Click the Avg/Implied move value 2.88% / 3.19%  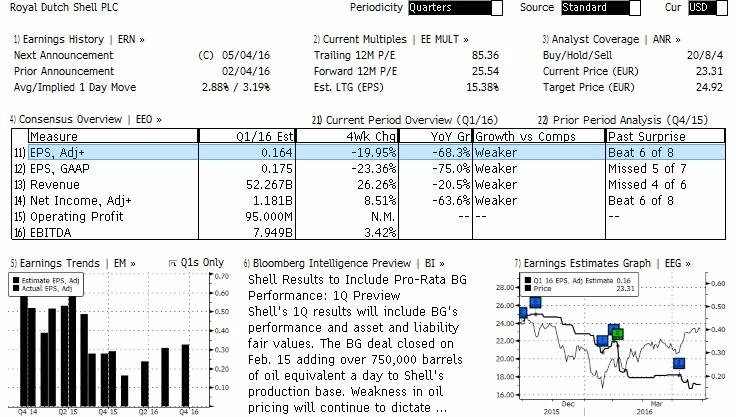(x=236, y=87)
